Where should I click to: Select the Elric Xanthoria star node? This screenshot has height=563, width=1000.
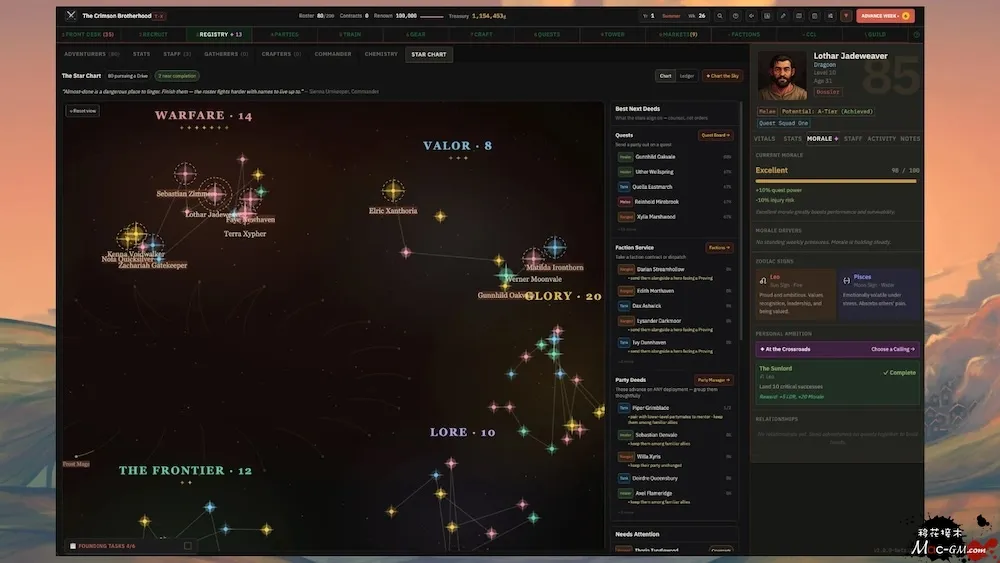(393, 190)
